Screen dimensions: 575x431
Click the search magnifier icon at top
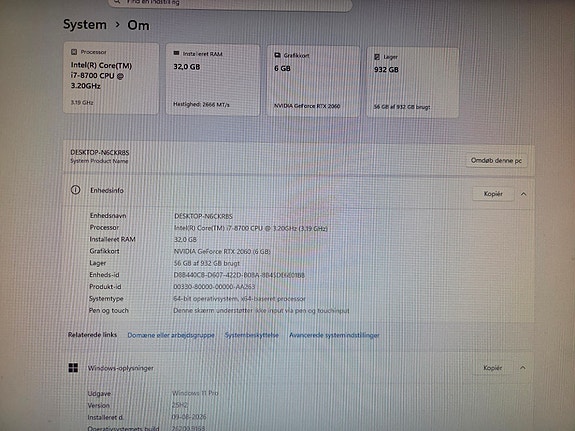(117, 2)
